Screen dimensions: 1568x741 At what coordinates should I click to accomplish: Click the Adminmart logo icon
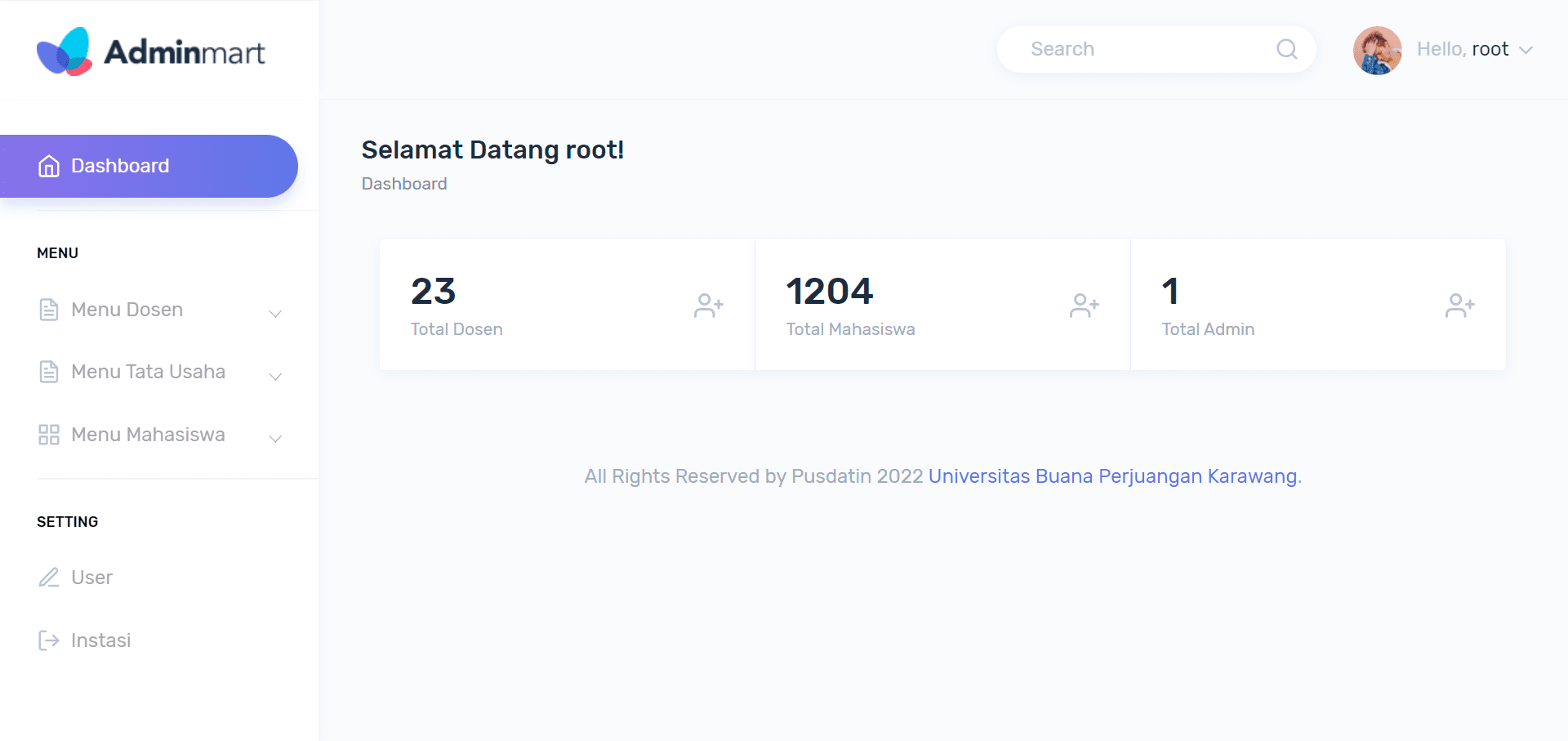[65, 51]
